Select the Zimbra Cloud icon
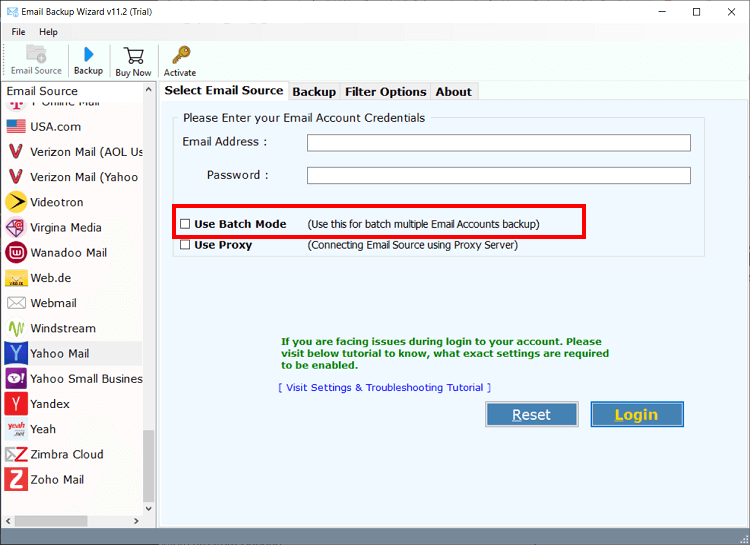Viewport: 750px width, 545px height. 16,454
